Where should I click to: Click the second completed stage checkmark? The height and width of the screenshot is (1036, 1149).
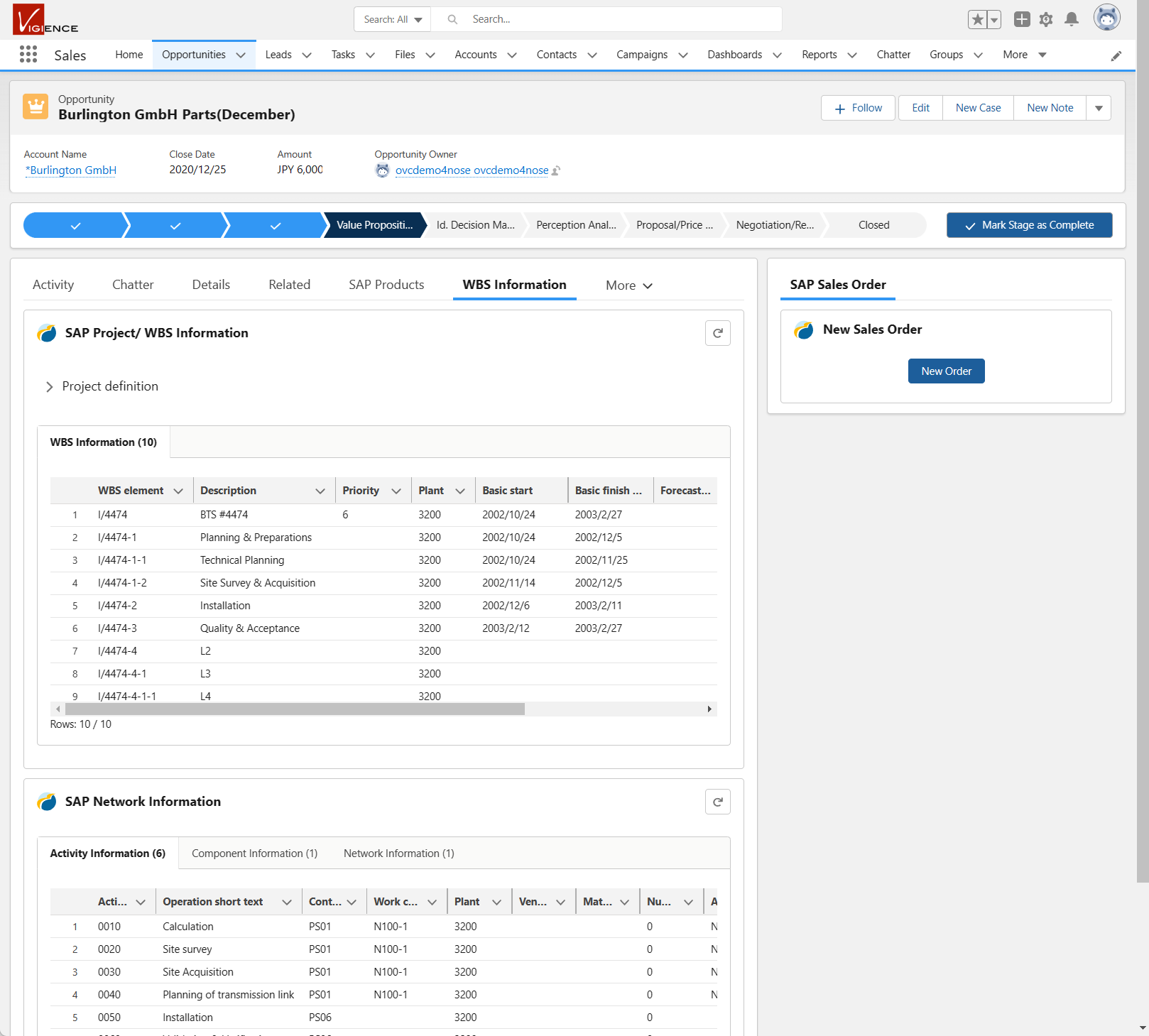tap(175, 226)
